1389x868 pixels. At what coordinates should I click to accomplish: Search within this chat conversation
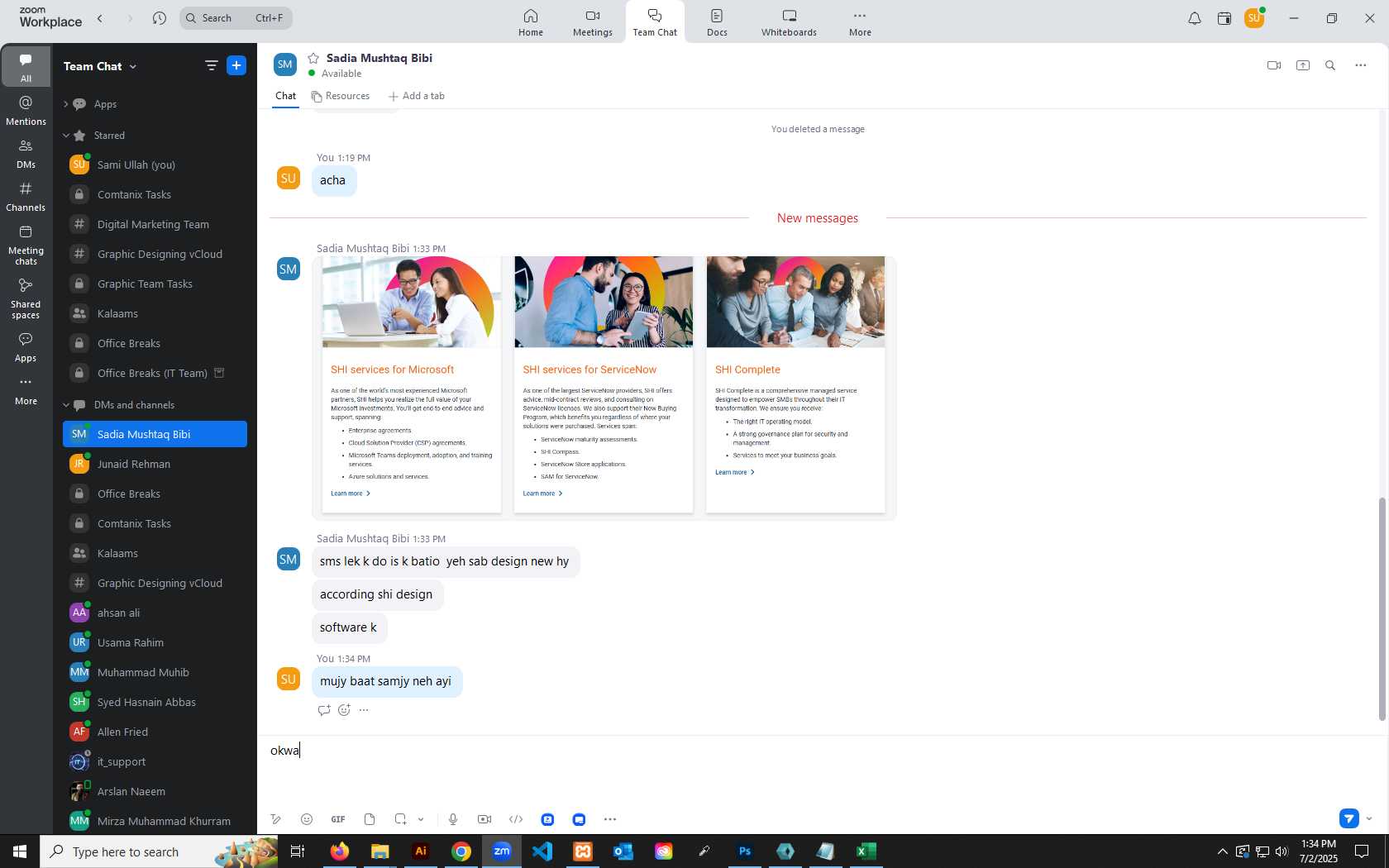(1330, 65)
